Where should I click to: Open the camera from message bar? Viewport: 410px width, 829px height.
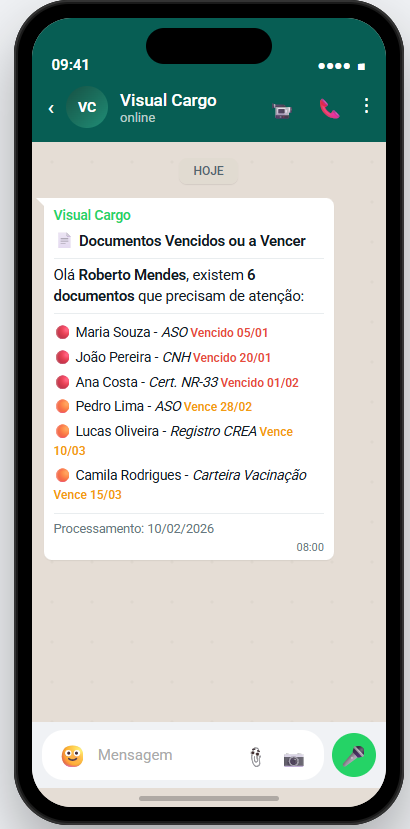pyautogui.click(x=294, y=759)
